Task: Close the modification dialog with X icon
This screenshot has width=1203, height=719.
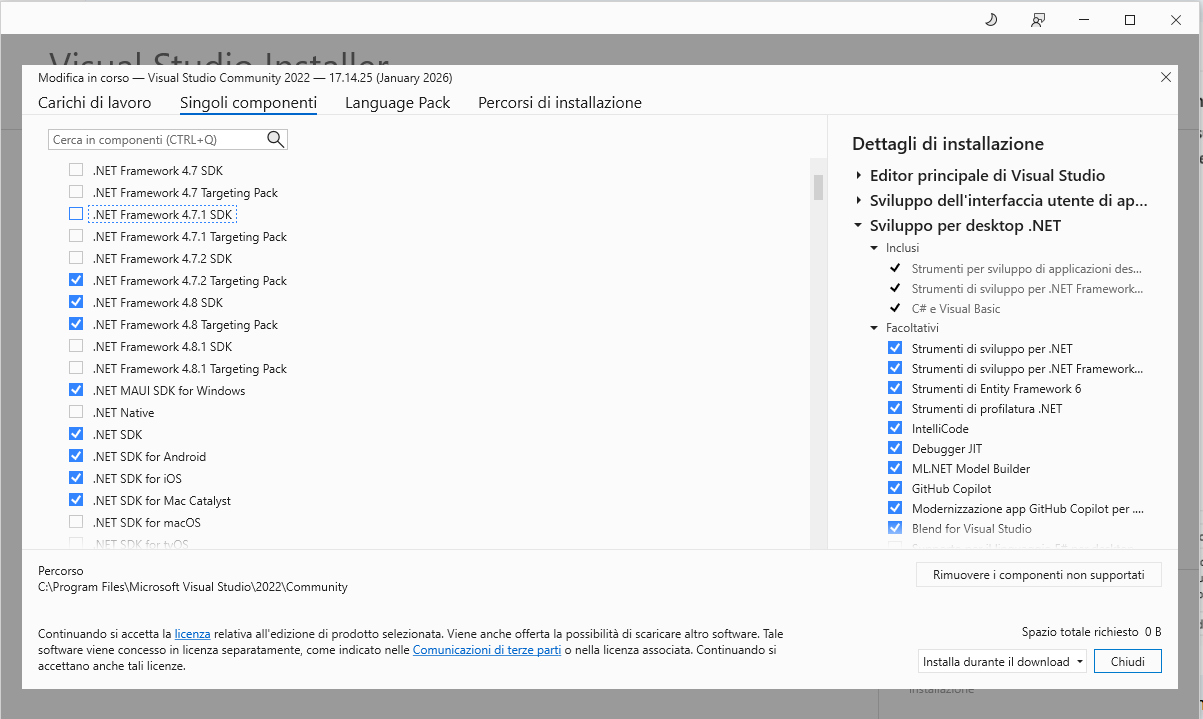Action: [1165, 77]
